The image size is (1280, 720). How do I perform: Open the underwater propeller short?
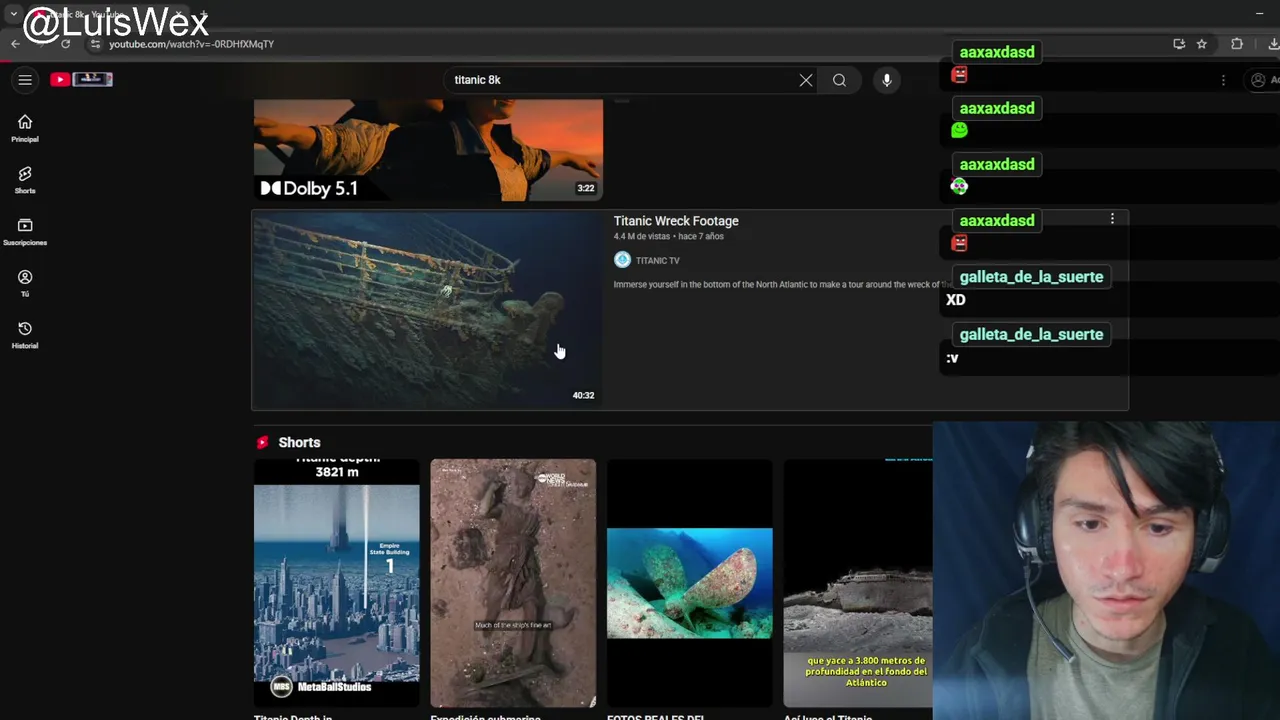(690, 583)
